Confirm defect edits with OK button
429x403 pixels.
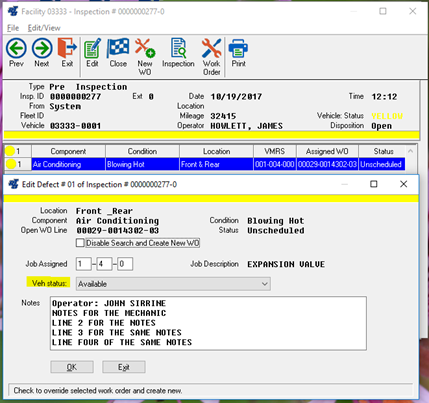(72, 367)
